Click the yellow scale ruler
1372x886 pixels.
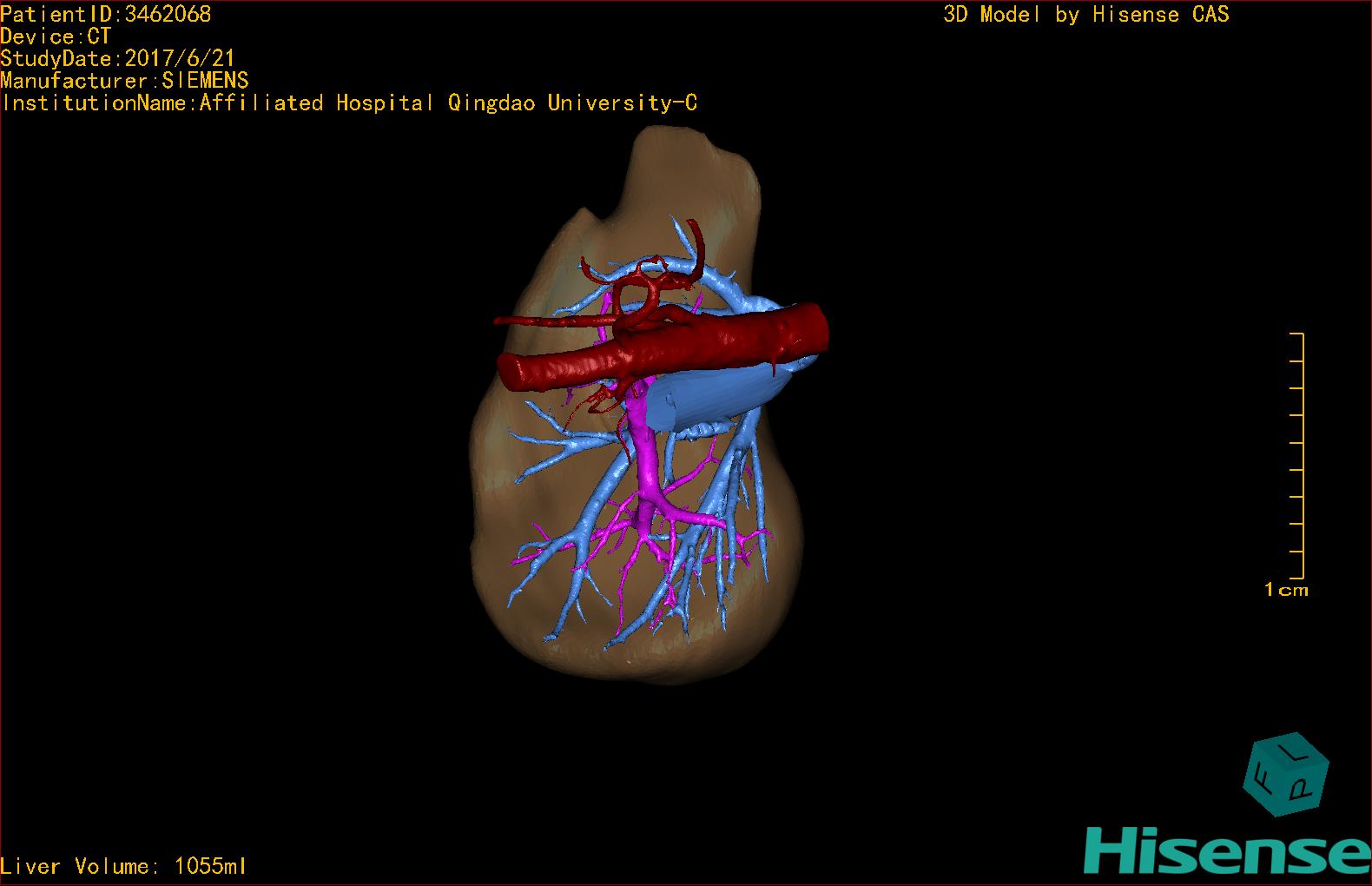tap(1297, 455)
